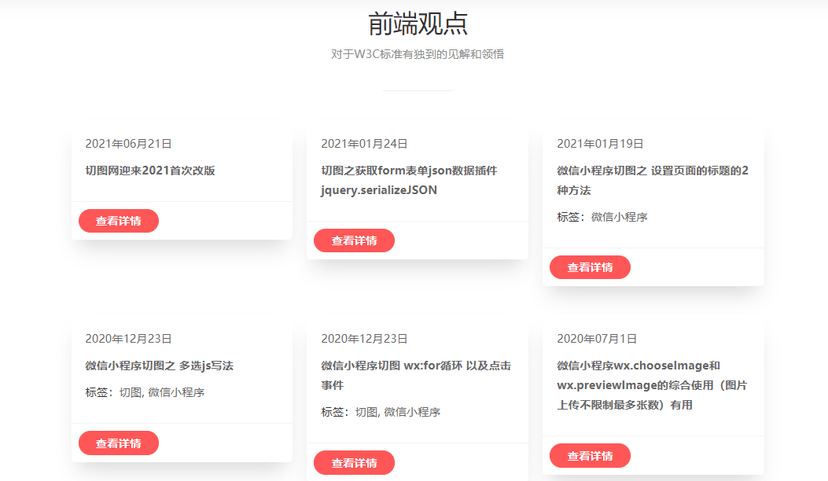
Task: Click 查看详情 under wx:for循环 article
Action: click(x=354, y=463)
